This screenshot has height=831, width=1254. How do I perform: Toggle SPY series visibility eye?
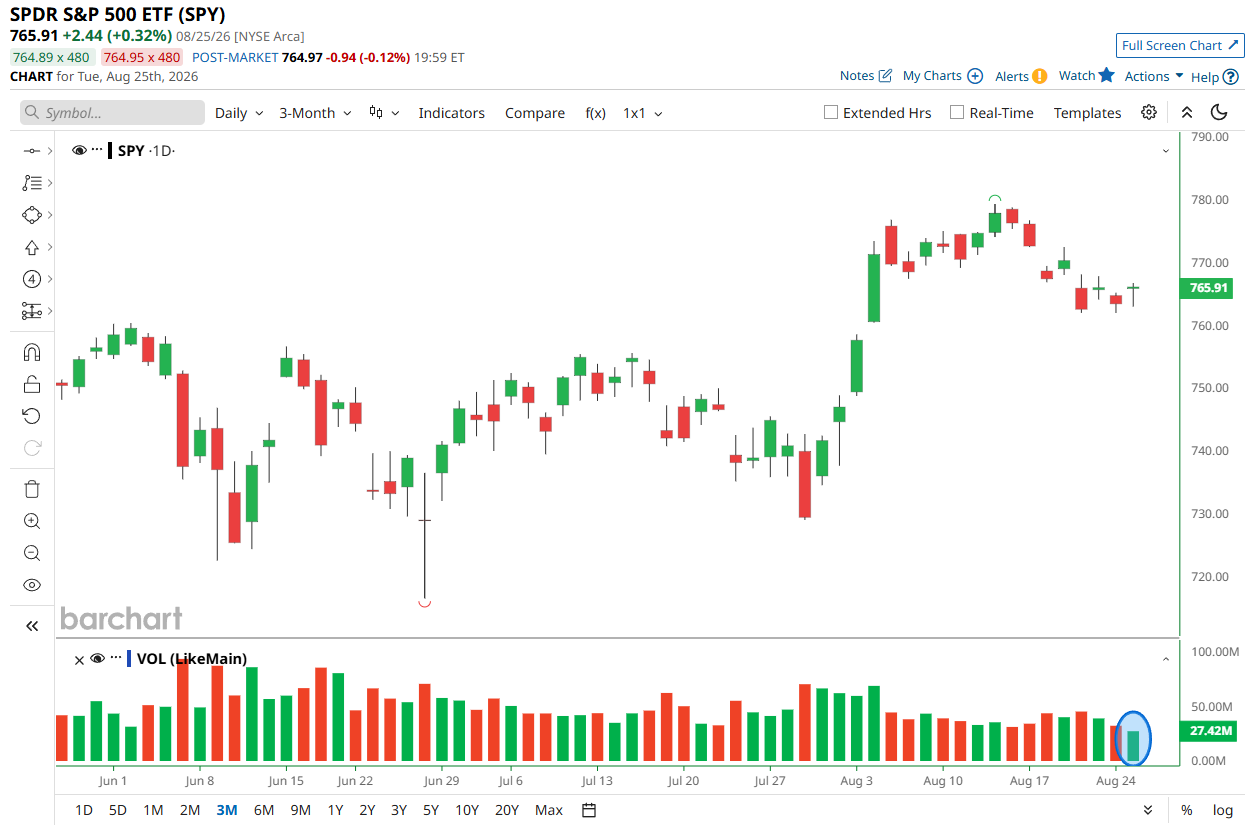(x=80, y=151)
